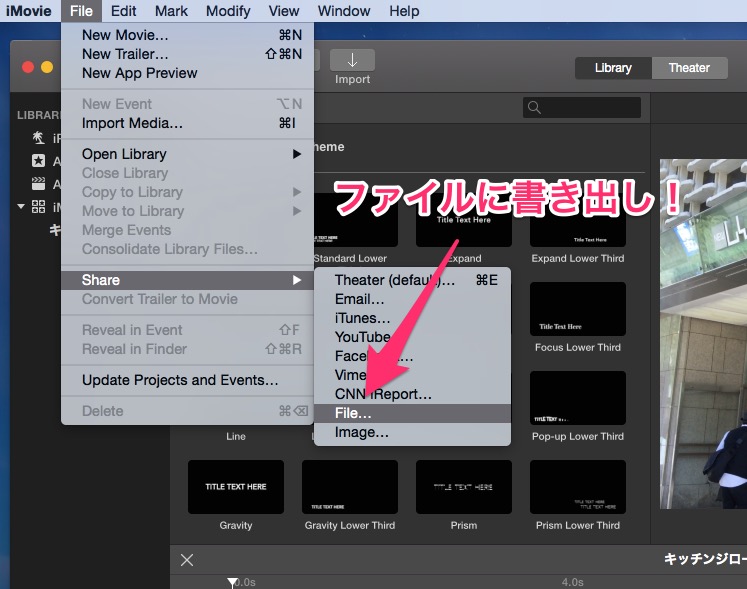This screenshot has width=747, height=589.
Task: Switch to the Theater view
Action: (x=689, y=68)
